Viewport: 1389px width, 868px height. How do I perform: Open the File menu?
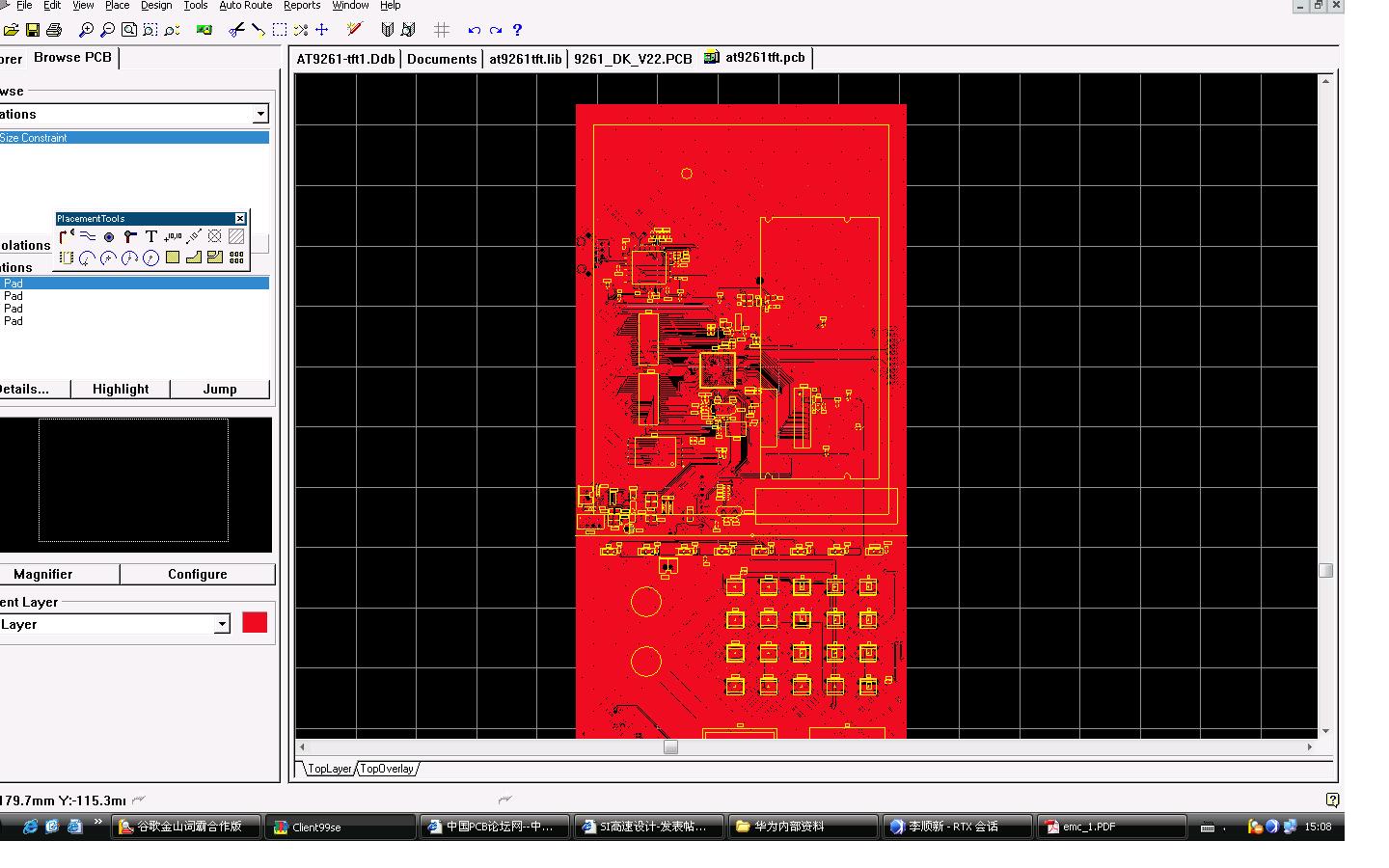24,6
